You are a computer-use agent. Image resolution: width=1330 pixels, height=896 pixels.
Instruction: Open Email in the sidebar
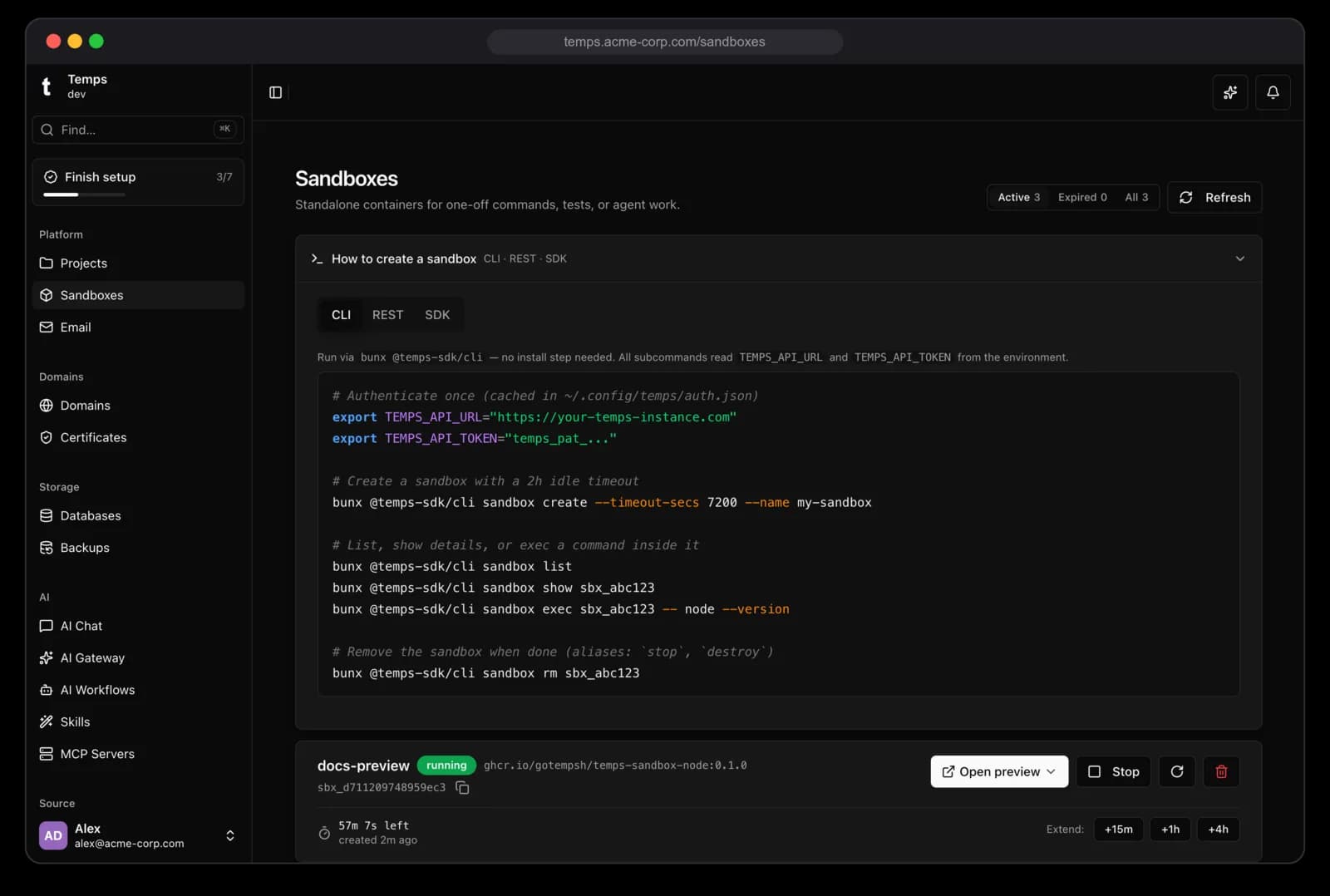pyautogui.click(x=138, y=327)
